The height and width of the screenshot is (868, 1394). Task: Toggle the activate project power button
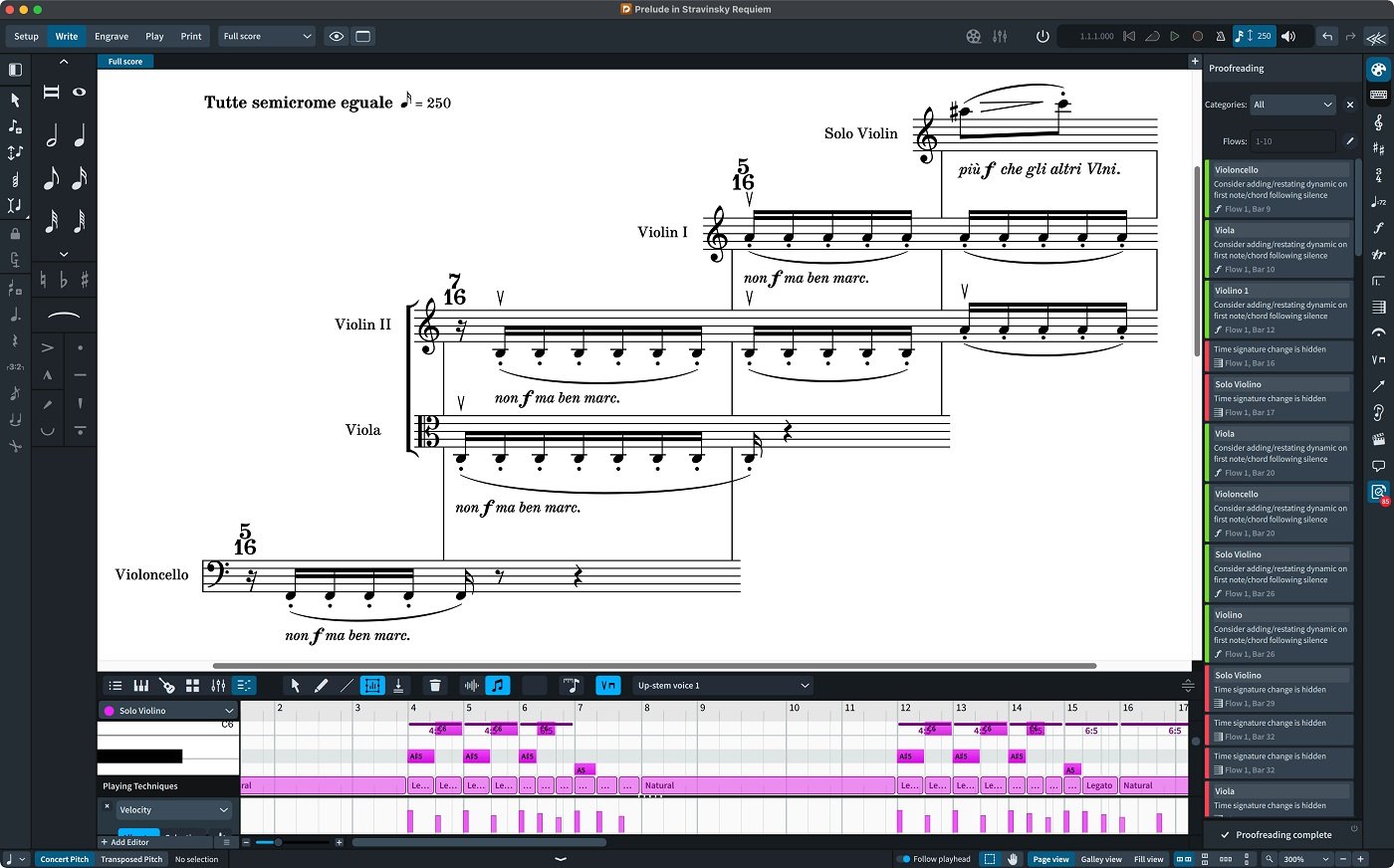[1043, 36]
